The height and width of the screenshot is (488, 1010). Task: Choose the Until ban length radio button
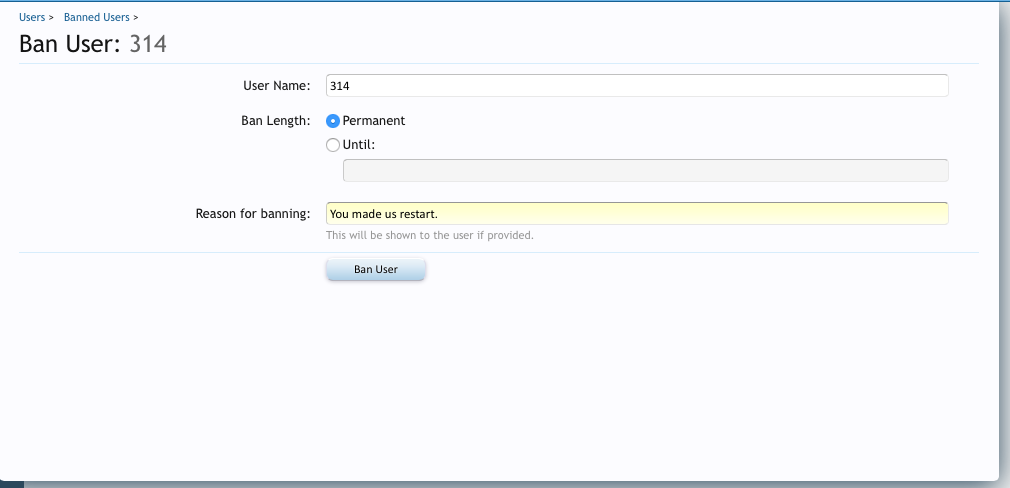point(334,145)
